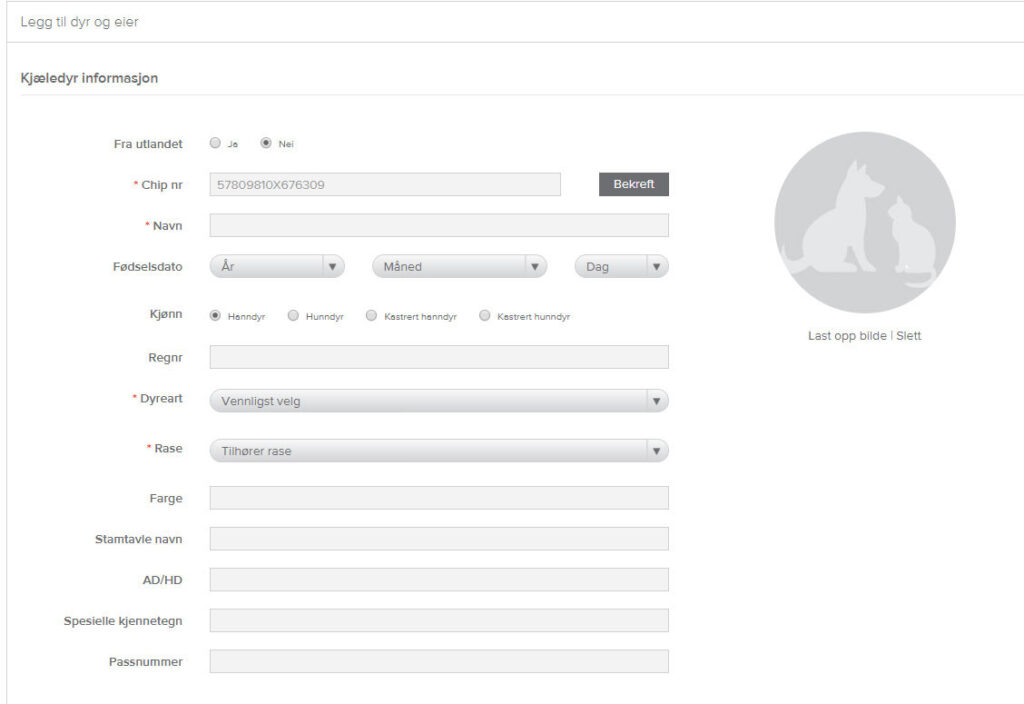This screenshot has width=1024, height=704.
Task: Click the 'Last opp bilde' link
Action: coord(846,336)
